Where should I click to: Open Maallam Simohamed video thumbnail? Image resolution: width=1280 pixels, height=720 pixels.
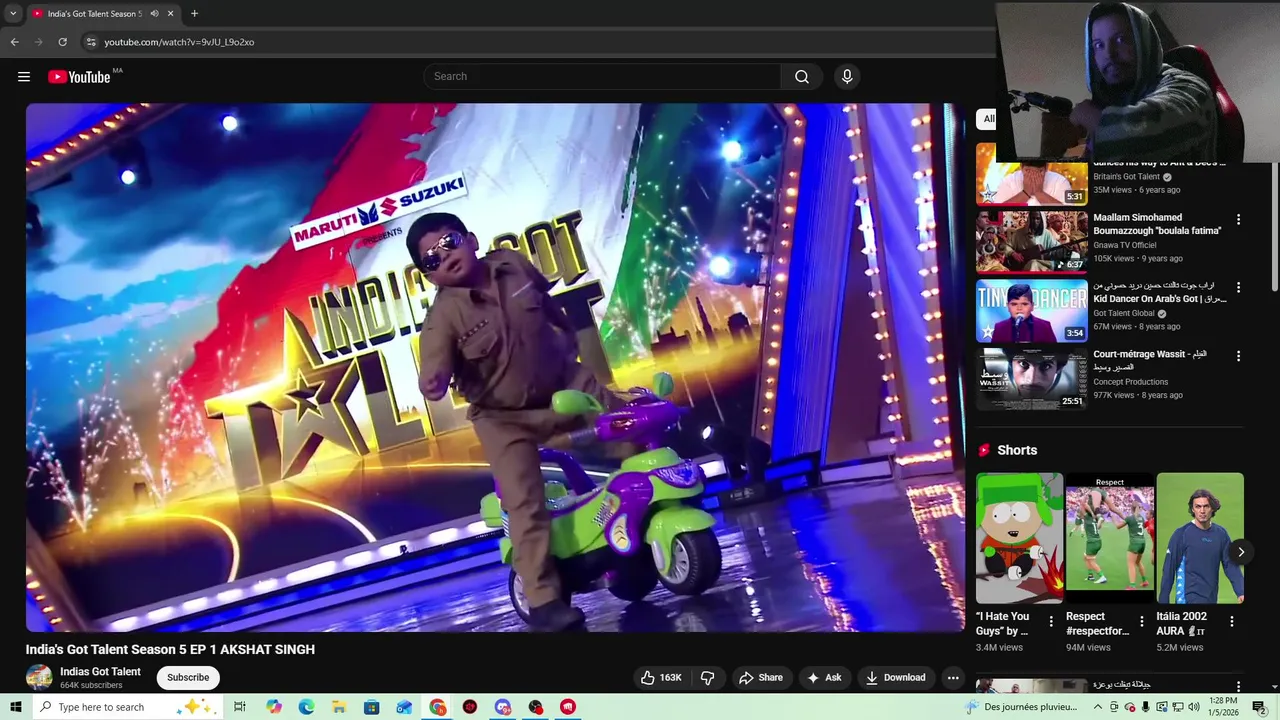point(1031,241)
